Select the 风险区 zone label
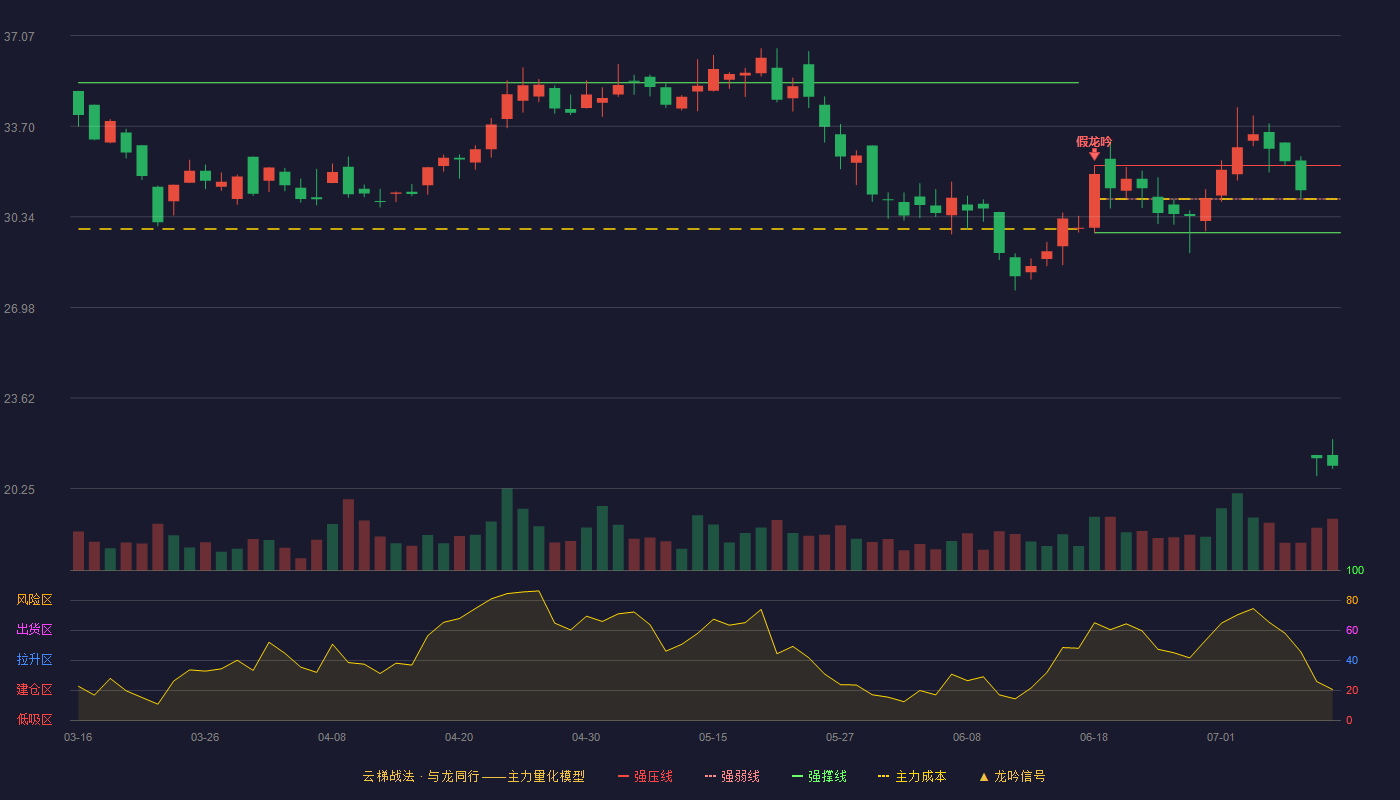Image resolution: width=1400 pixels, height=800 pixels. pos(35,600)
